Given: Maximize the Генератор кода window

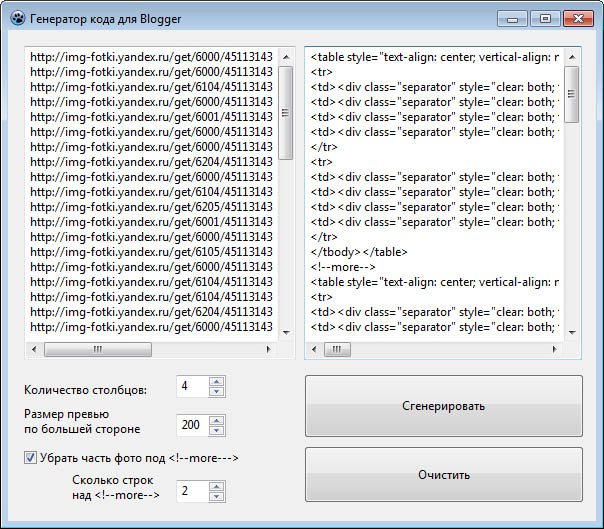Looking at the screenshot, I should point(545,19).
